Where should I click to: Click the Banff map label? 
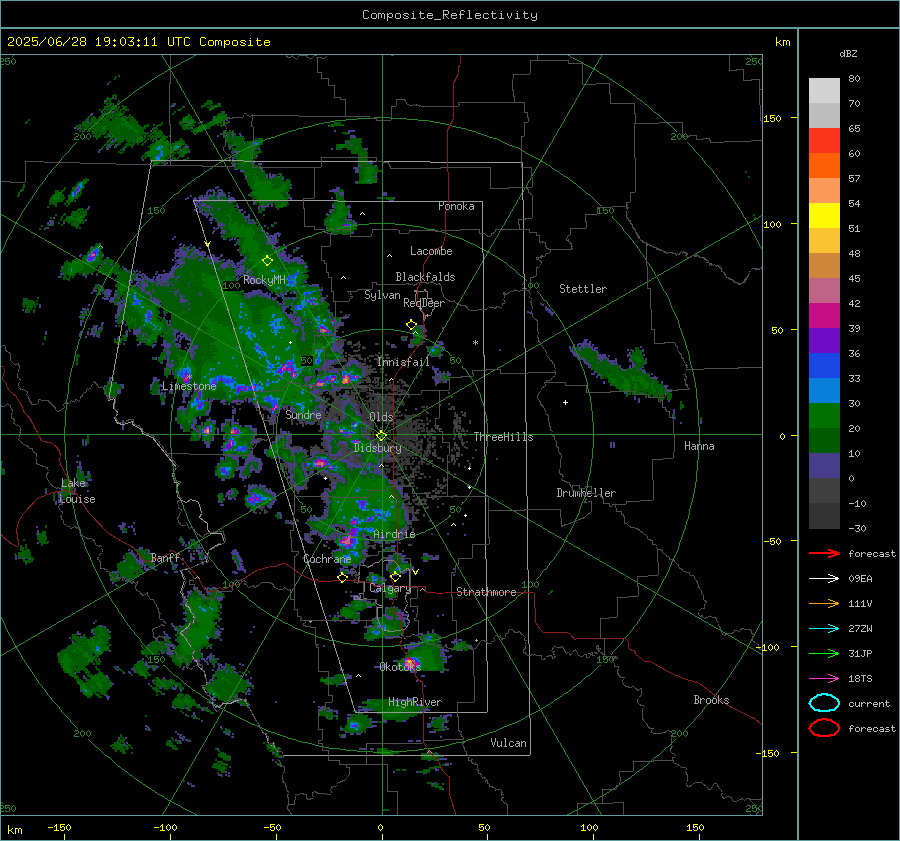165,557
